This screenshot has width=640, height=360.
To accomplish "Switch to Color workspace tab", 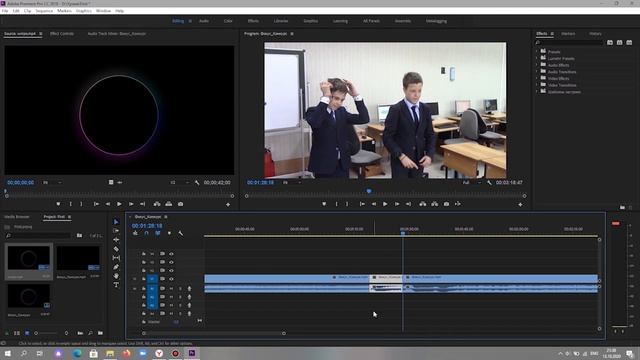I will tap(228, 21).
